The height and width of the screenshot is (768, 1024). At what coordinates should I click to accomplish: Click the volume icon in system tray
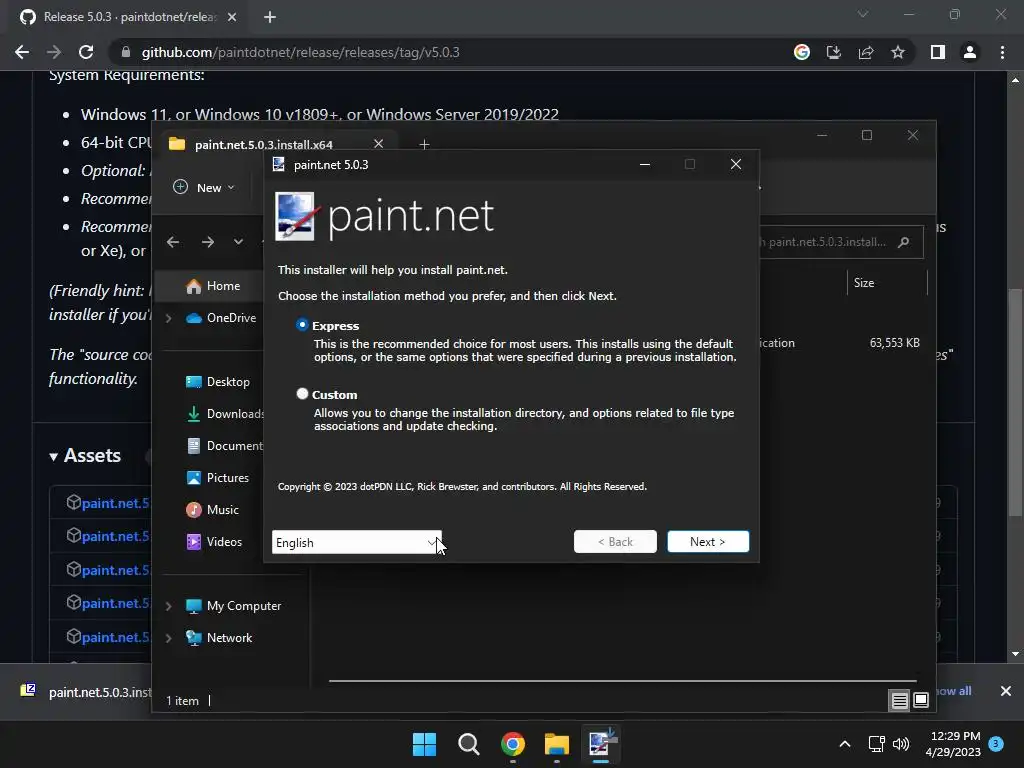pyautogui.click(x=901, y=744)
